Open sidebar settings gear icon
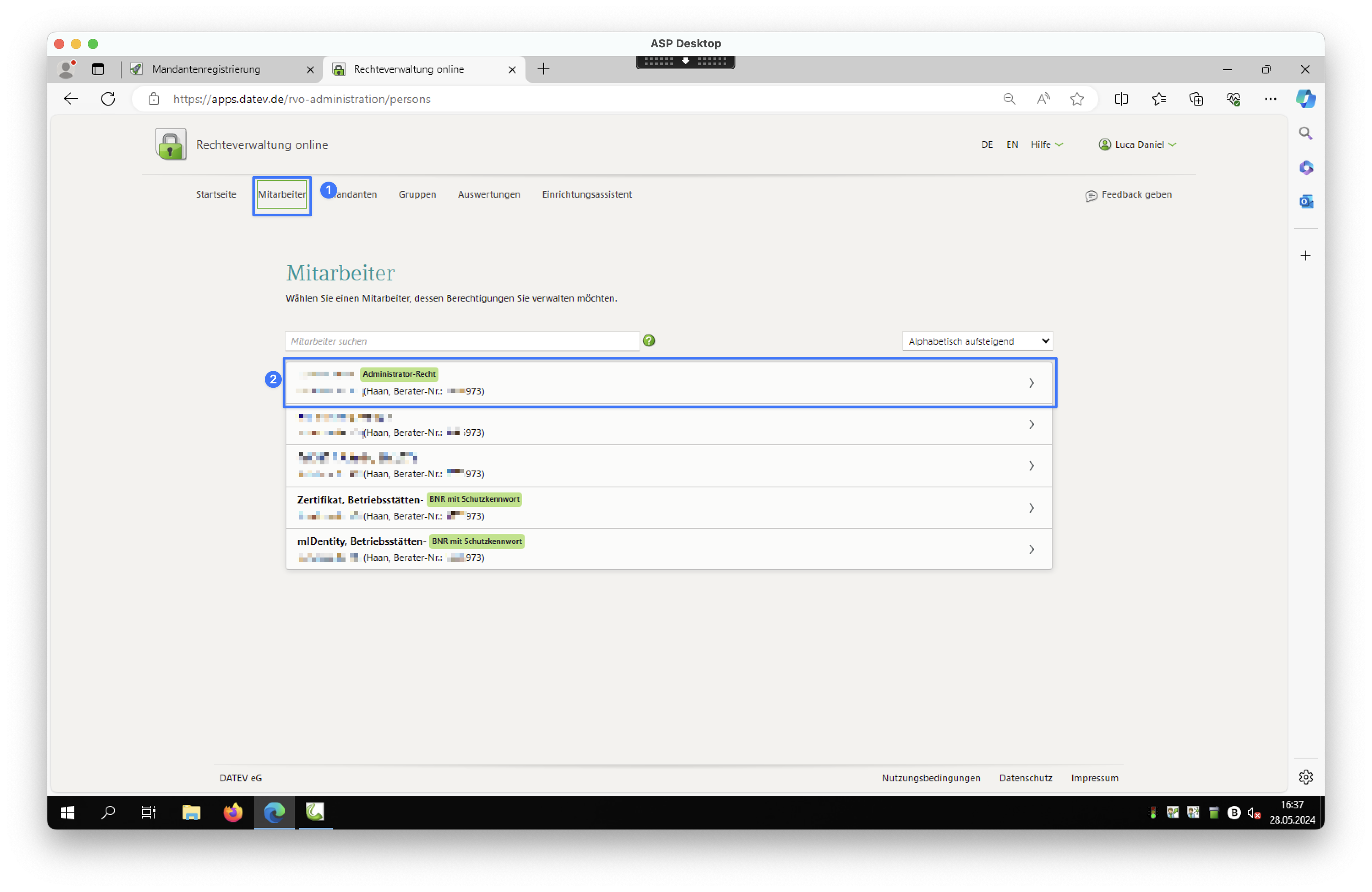The image size is (1372, 892). point(1306,777)
